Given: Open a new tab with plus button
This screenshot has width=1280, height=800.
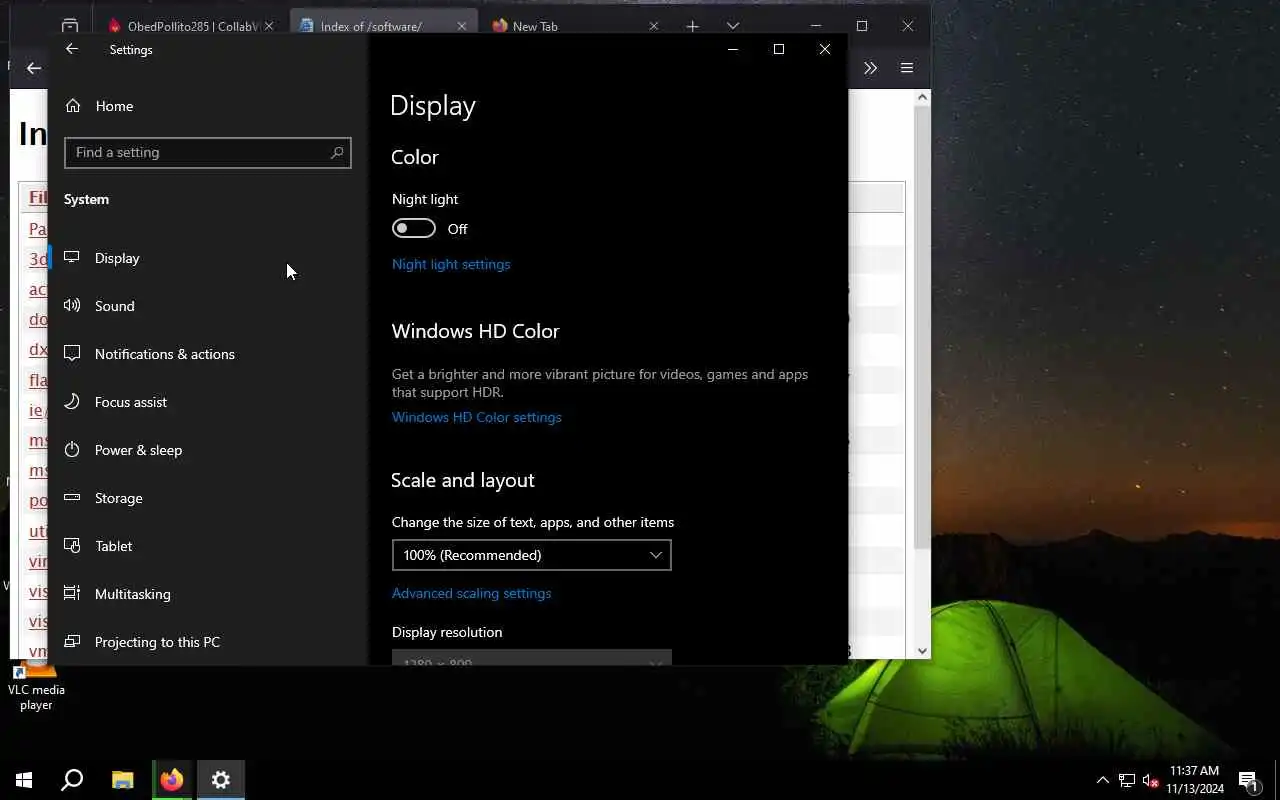Looking at the screenshot, I should click(692, 26).
